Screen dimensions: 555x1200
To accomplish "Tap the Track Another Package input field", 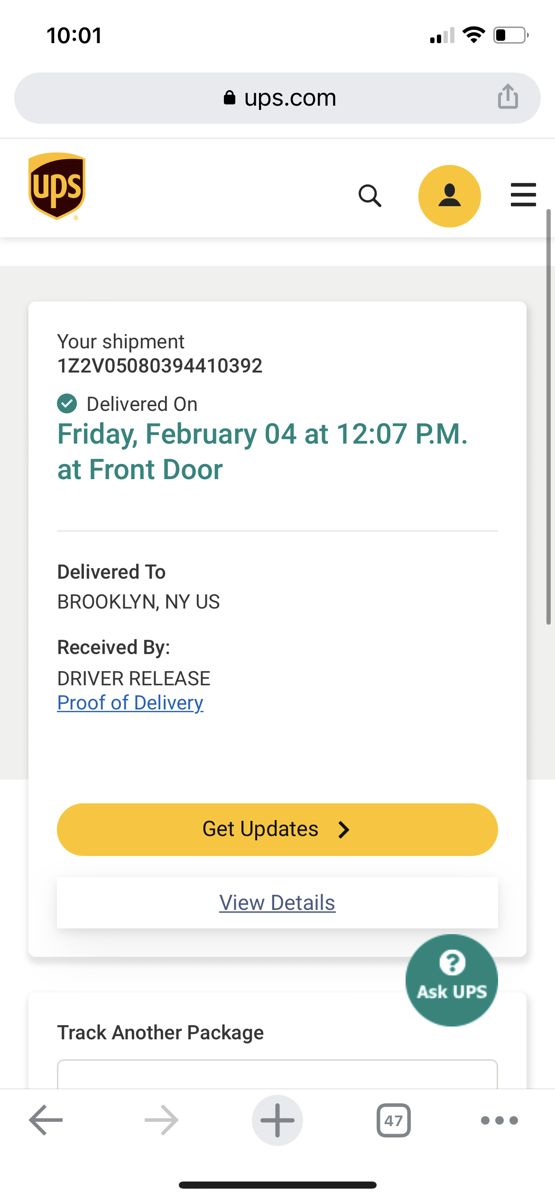I will point(277,1075).
